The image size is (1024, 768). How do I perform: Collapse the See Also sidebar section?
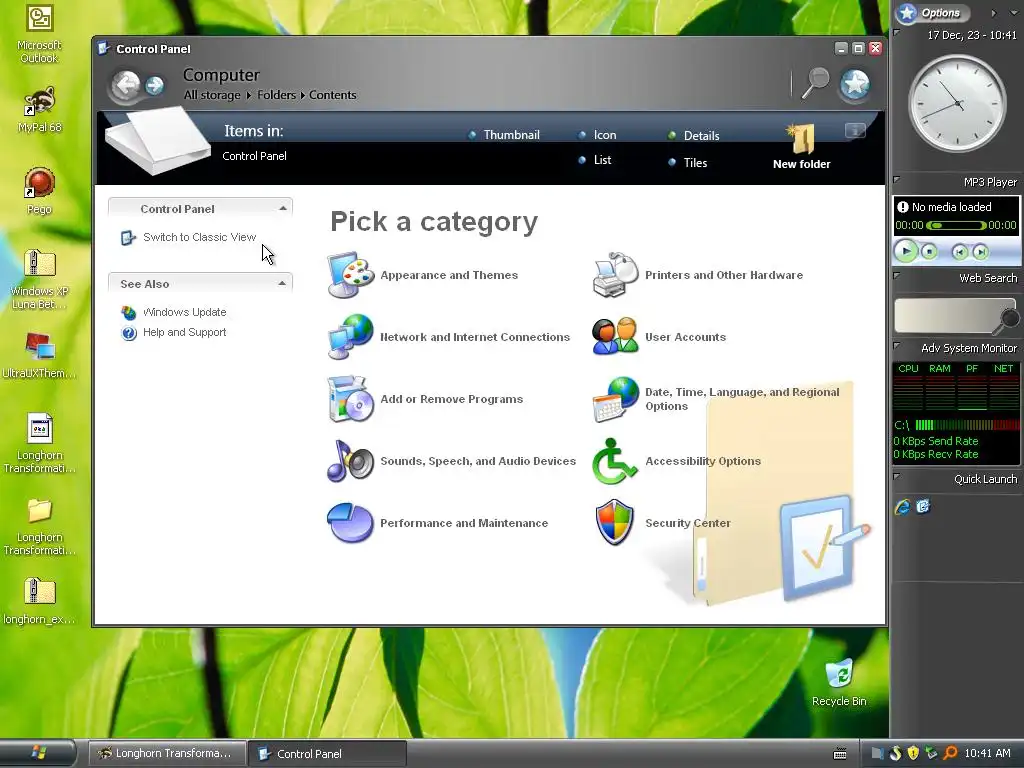[x=283, y=283]
